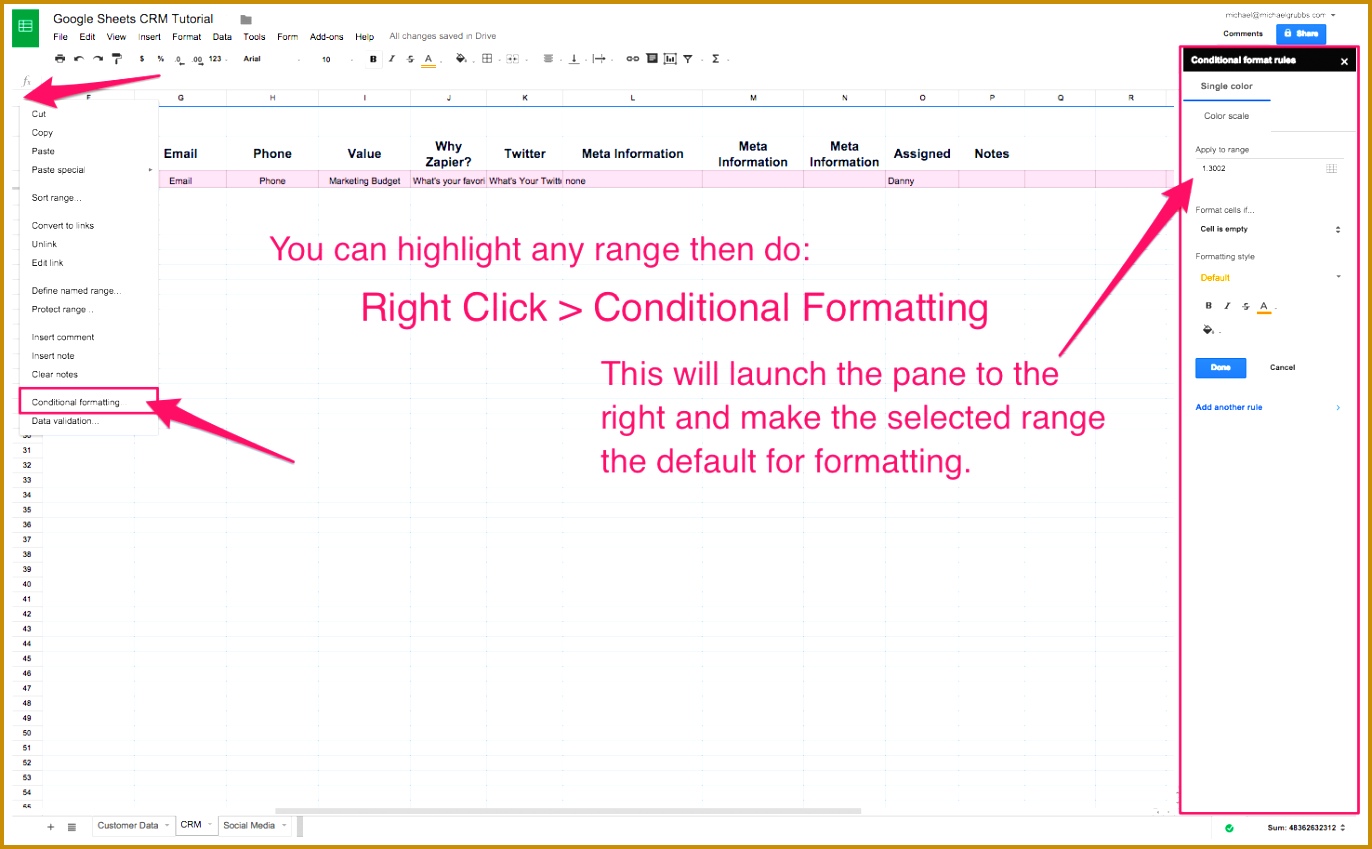Open the account email dropdown arrow

1333,16
